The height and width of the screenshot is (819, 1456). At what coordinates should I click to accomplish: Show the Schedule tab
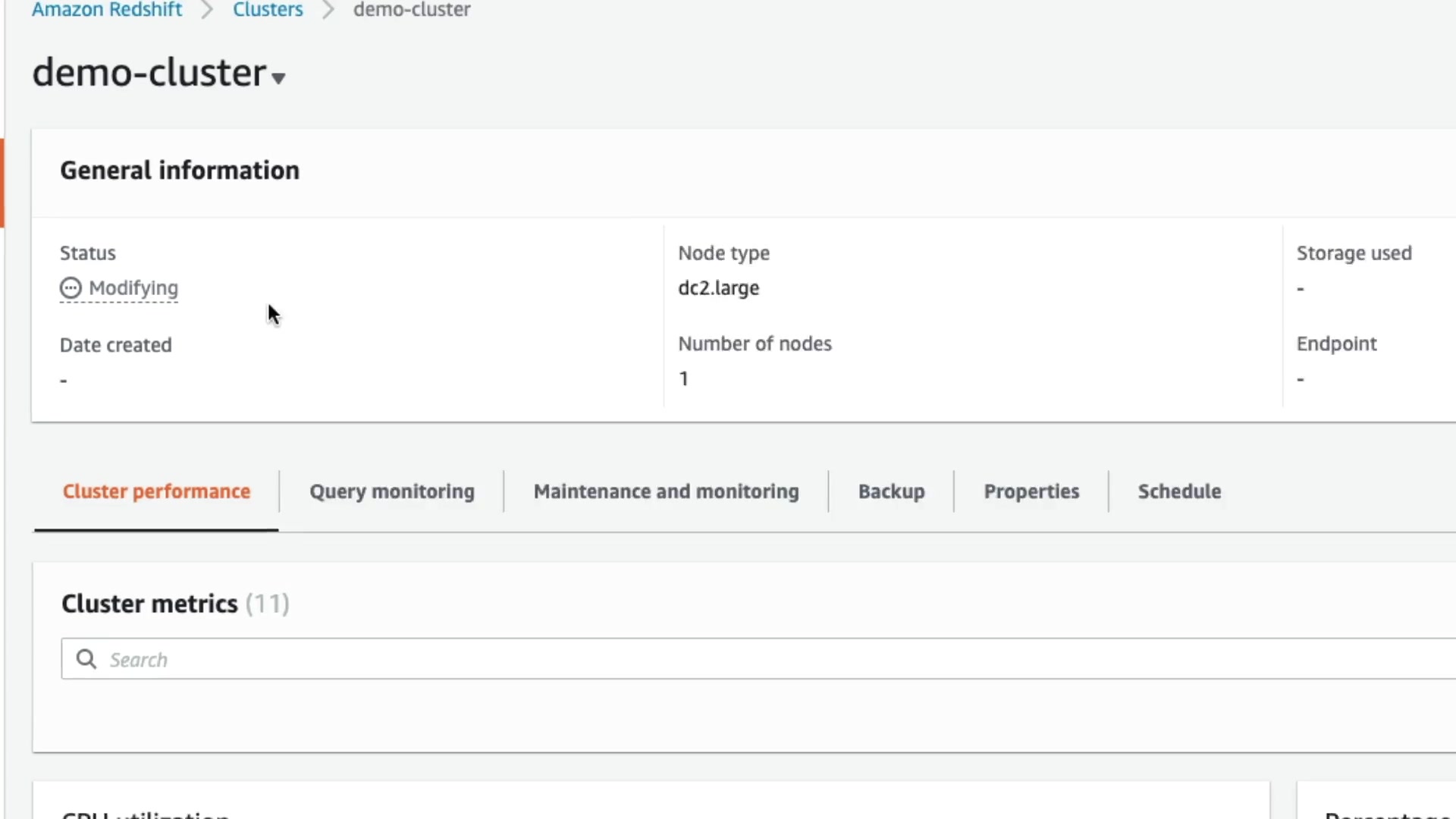coord(1179,491)
